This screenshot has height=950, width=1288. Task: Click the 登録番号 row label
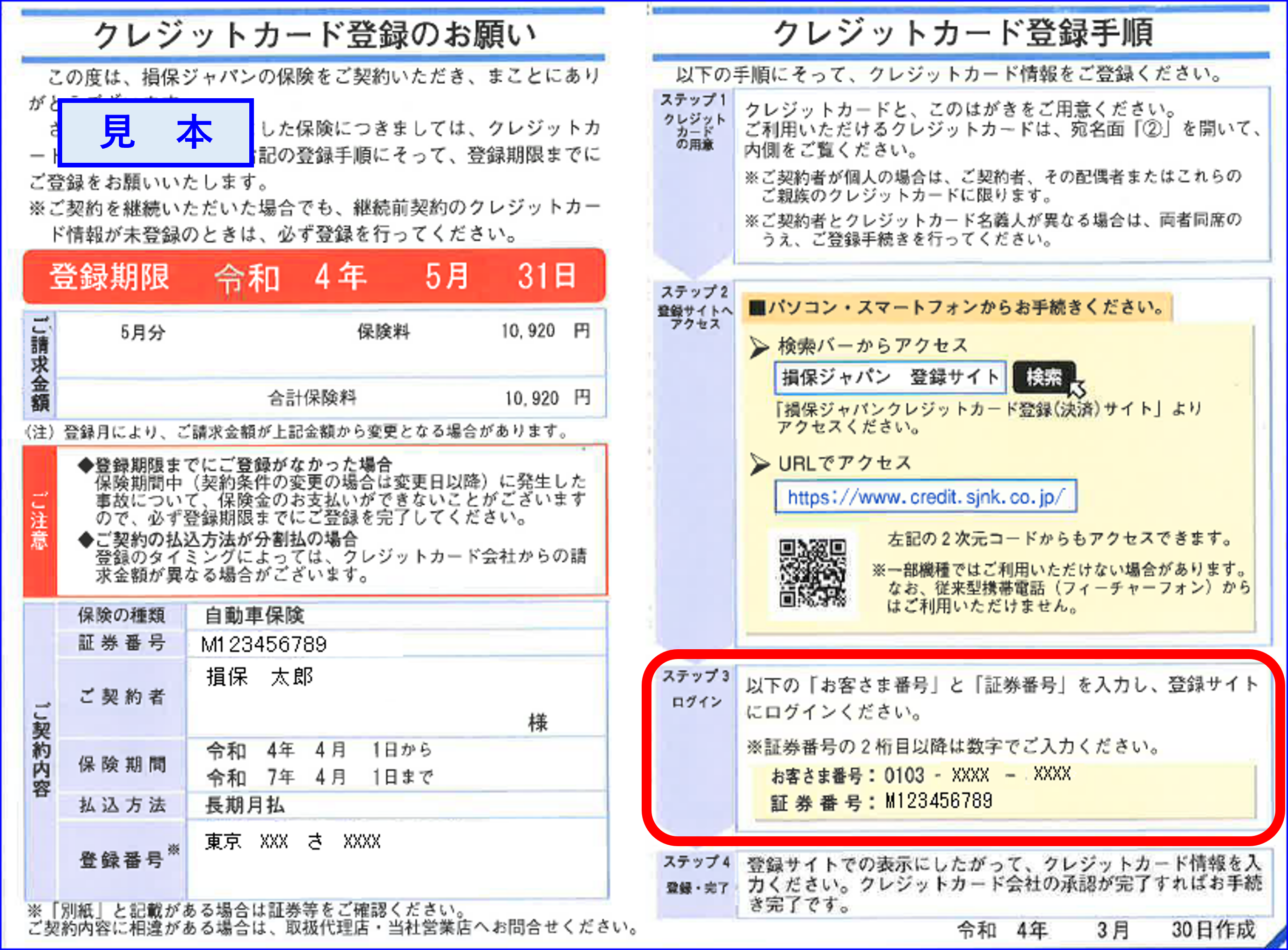click(122, 860)
